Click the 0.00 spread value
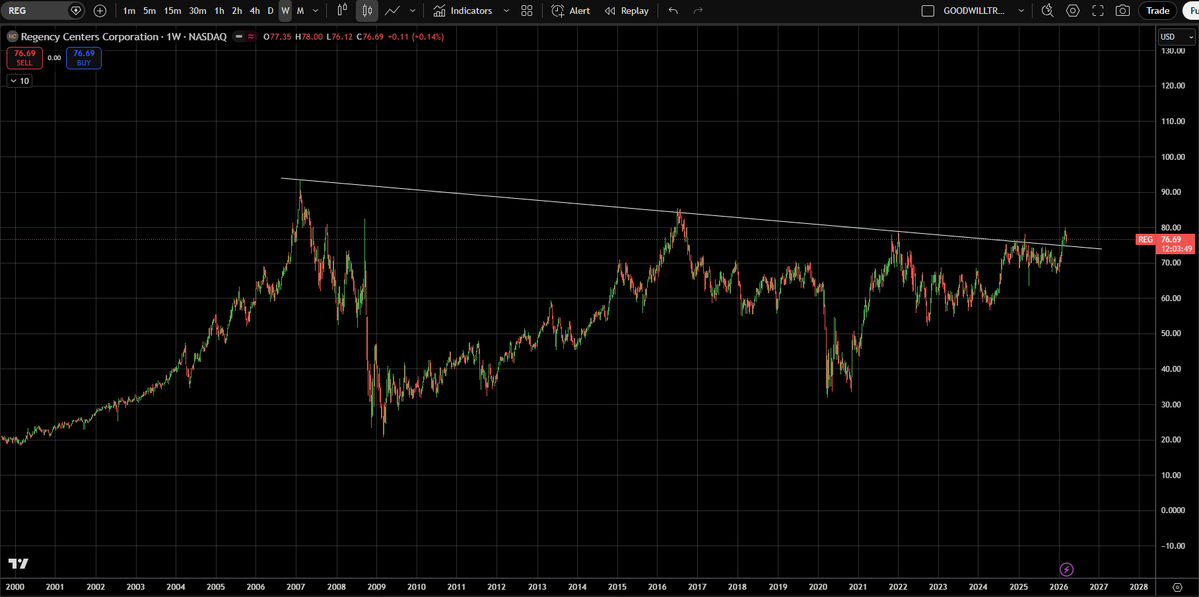 tap(54, 57)
